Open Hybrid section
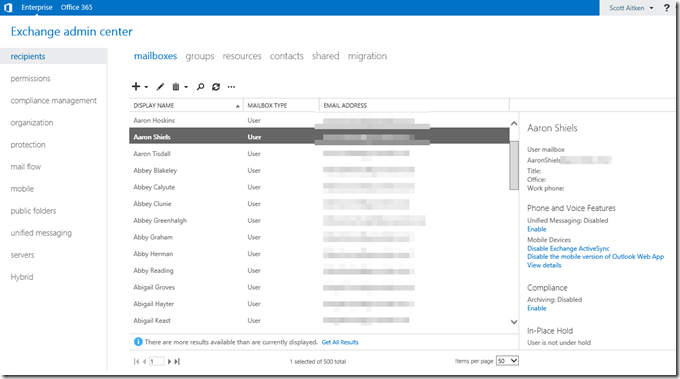 click(22, 277)
